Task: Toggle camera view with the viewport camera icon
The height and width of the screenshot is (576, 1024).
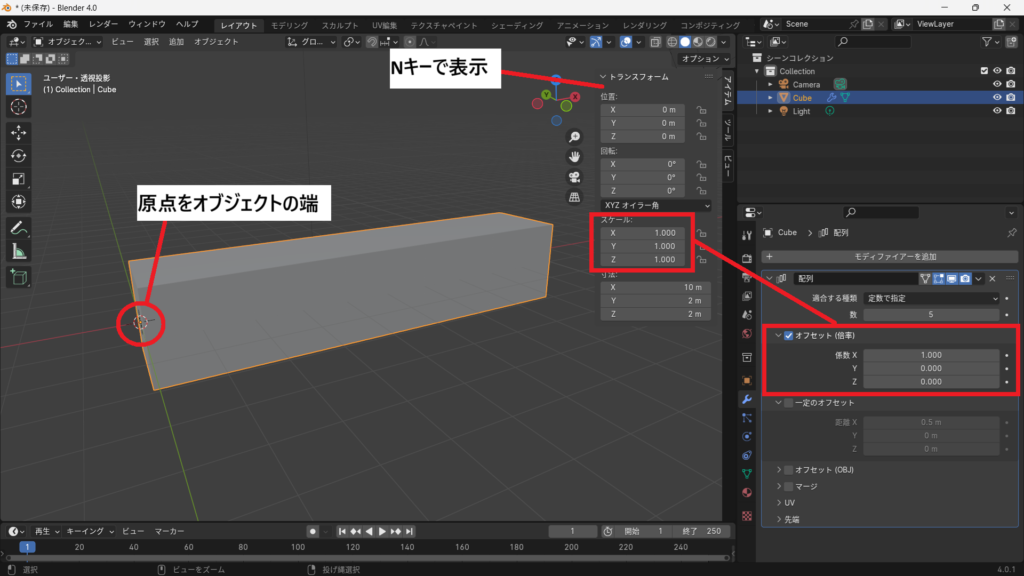Action: [575, 177]
